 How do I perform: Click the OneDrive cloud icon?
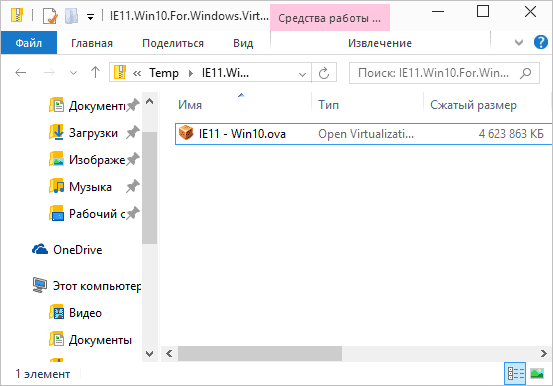click(40, 249)
